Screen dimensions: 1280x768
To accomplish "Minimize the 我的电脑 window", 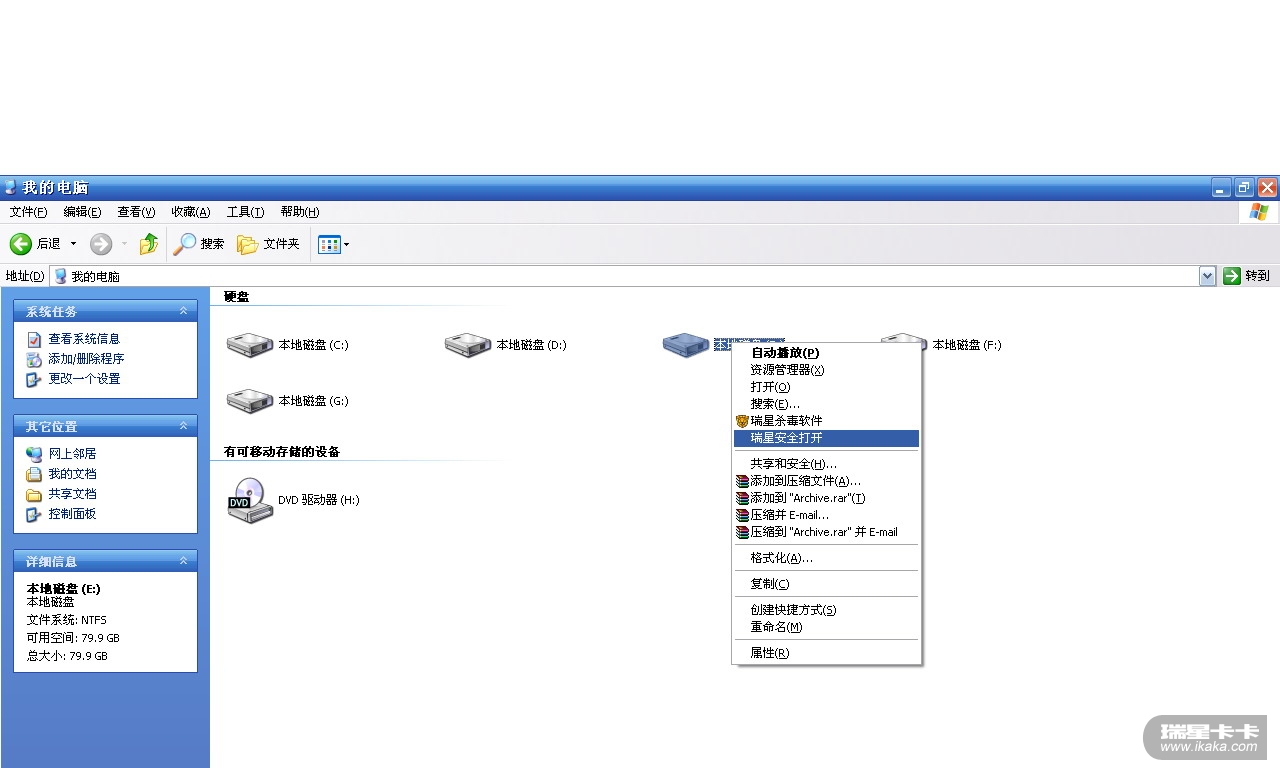I will (1221, 187).
